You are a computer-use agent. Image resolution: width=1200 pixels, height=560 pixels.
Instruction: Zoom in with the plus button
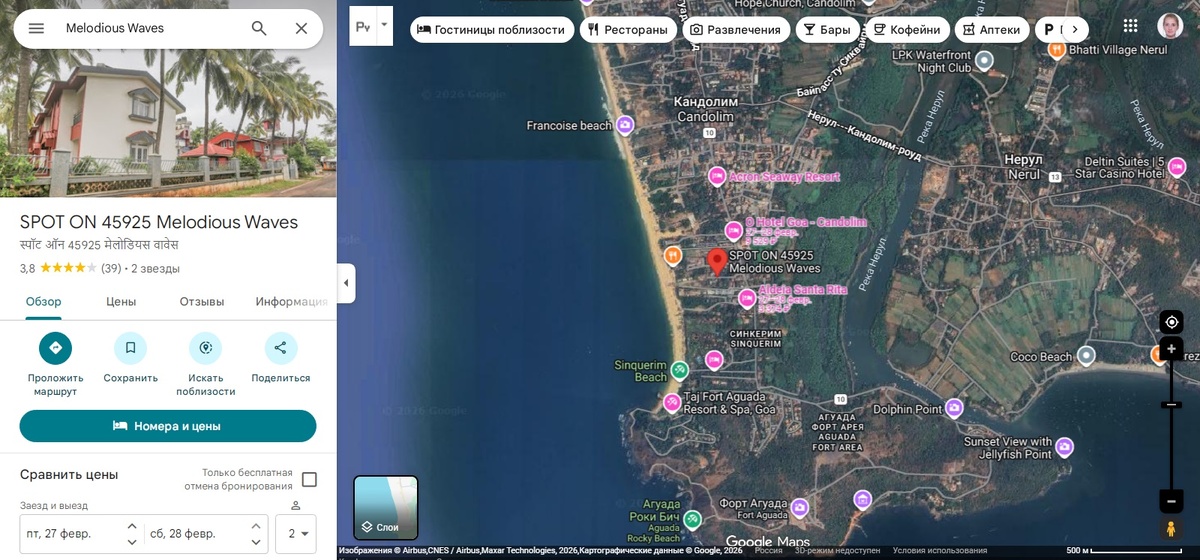pyautogui.click(x=1172, y=349)
